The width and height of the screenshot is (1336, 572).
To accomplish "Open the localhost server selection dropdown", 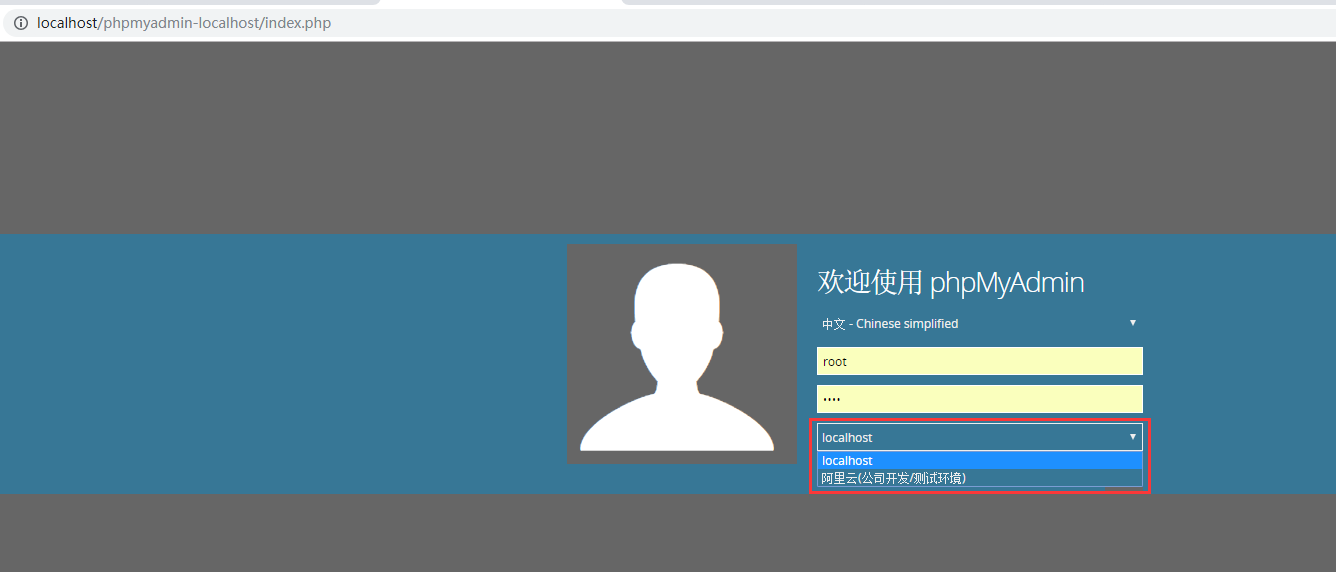I will pos(980,437).
